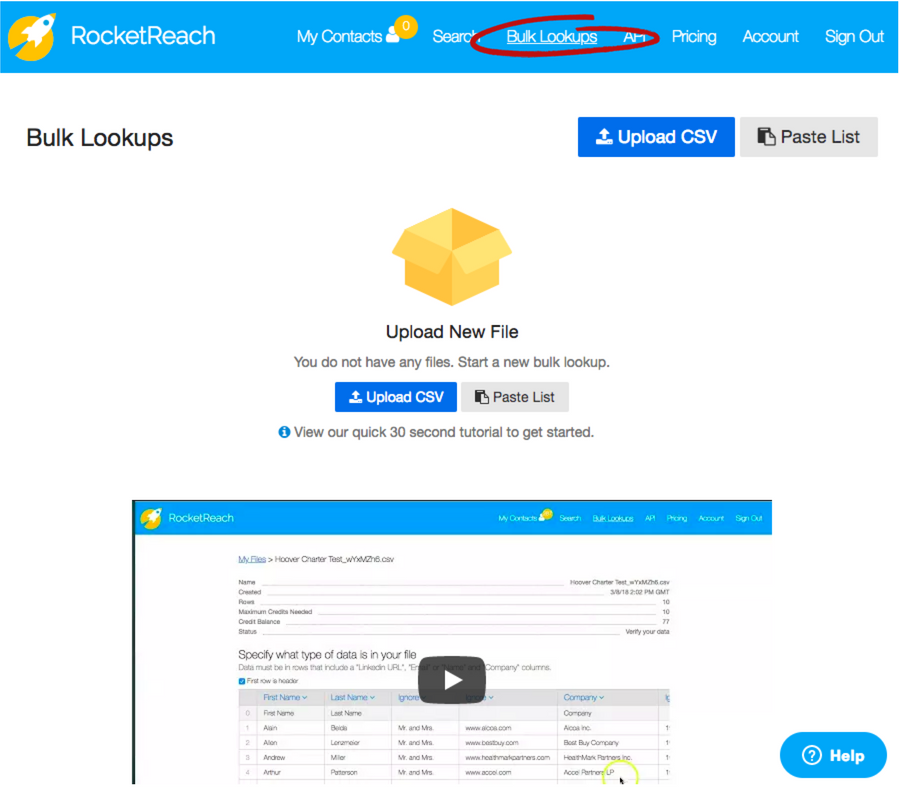Click the tutorial video thumbnail header area
The width and height of the screenshot is (900, 791).
click(452, 518)
